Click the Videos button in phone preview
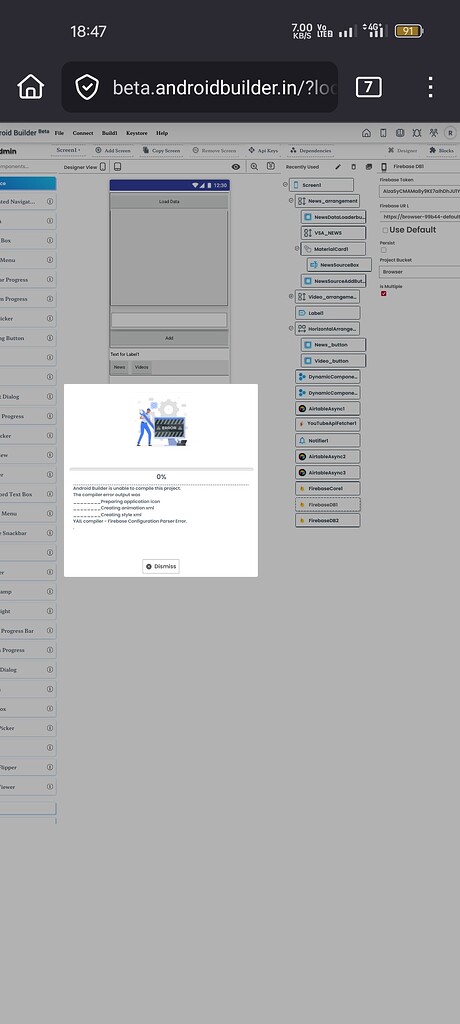Viewport: 460px width, 1024px height. pyautogui.click(x=142, y=368)
